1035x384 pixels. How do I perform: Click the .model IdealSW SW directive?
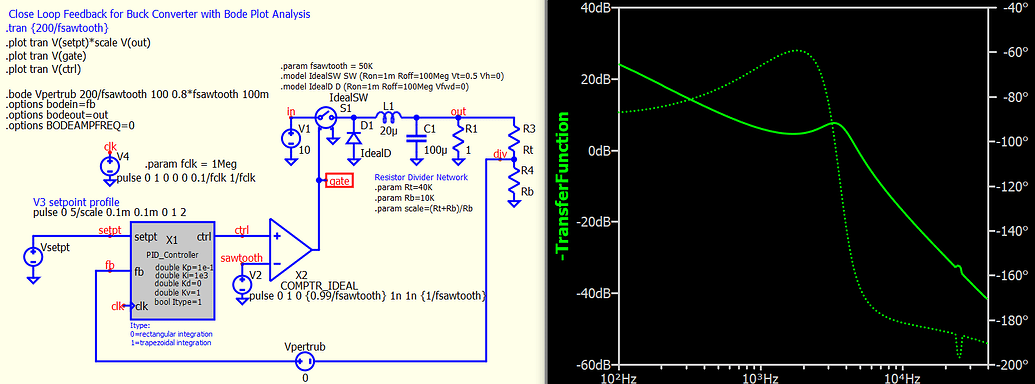tap(393, 77)
